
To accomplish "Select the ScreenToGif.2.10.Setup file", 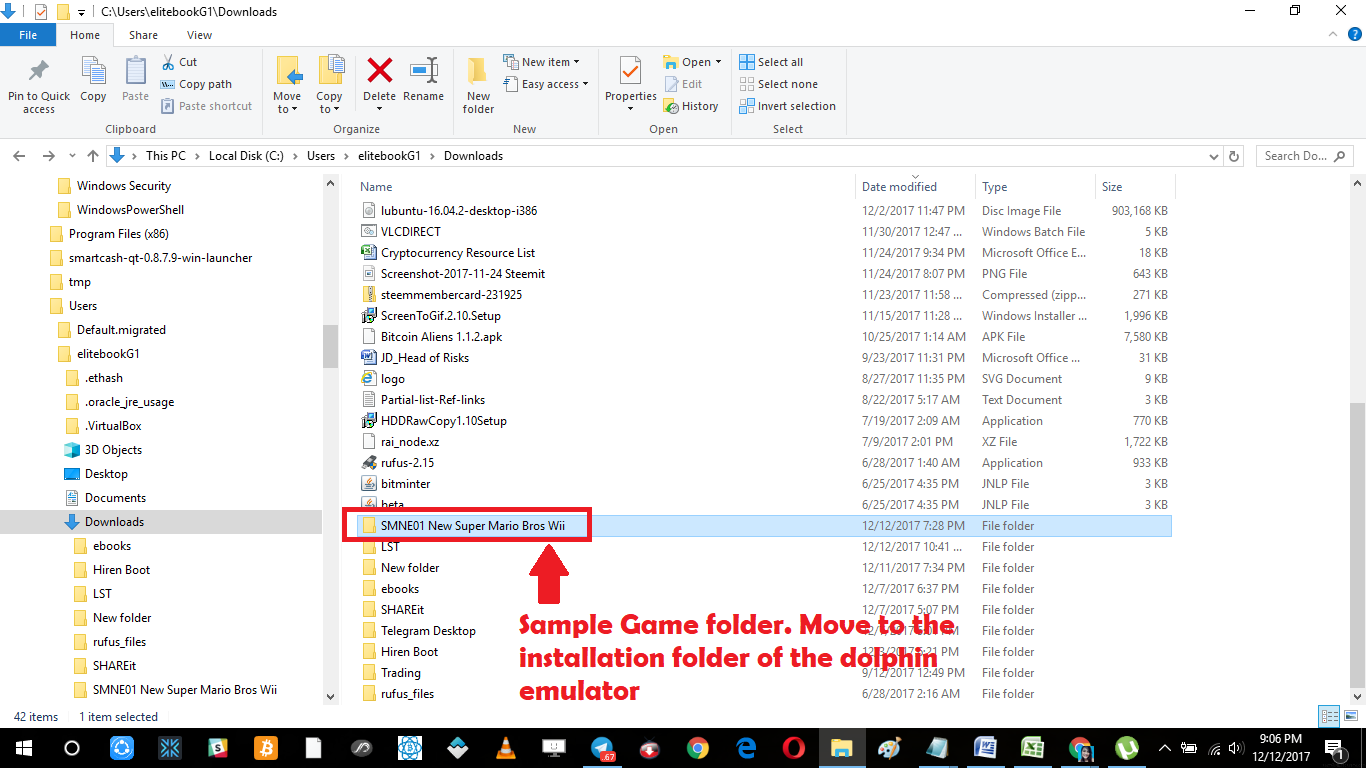I will pyautogui.click(x=441, y=316).
